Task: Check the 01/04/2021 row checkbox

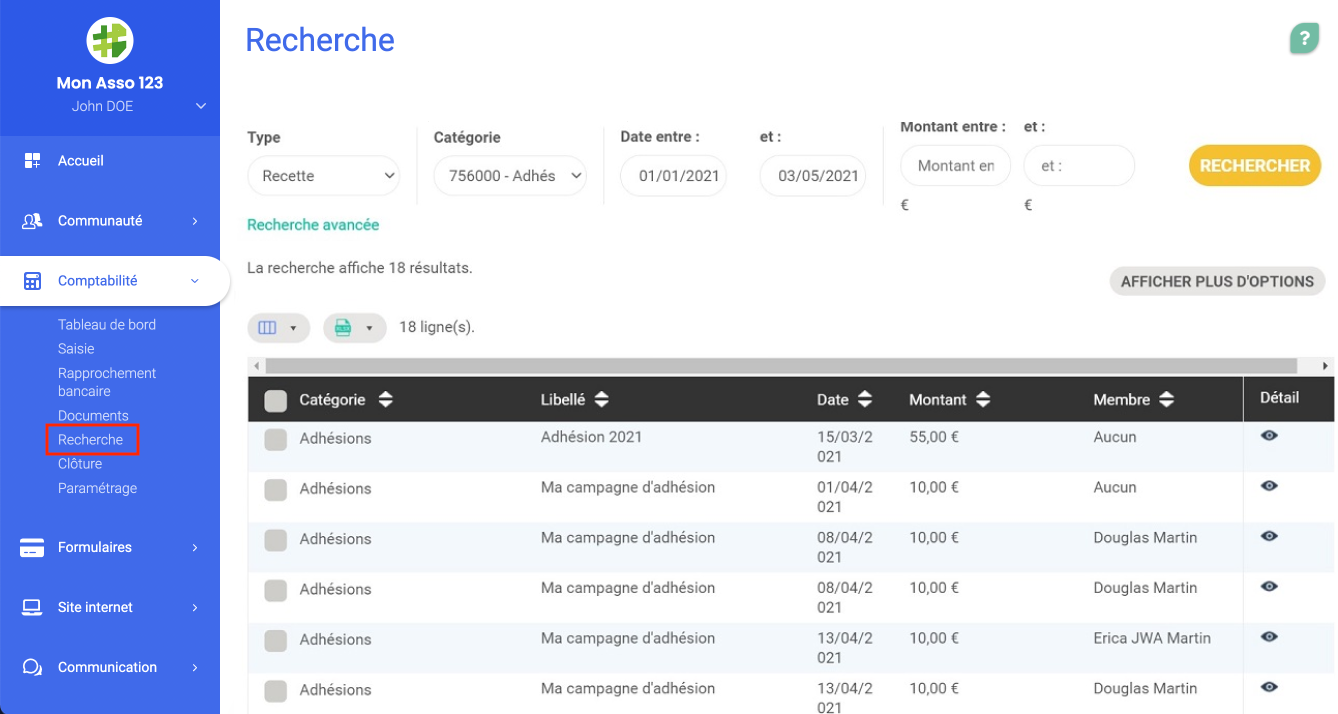Action: (275, 489)
